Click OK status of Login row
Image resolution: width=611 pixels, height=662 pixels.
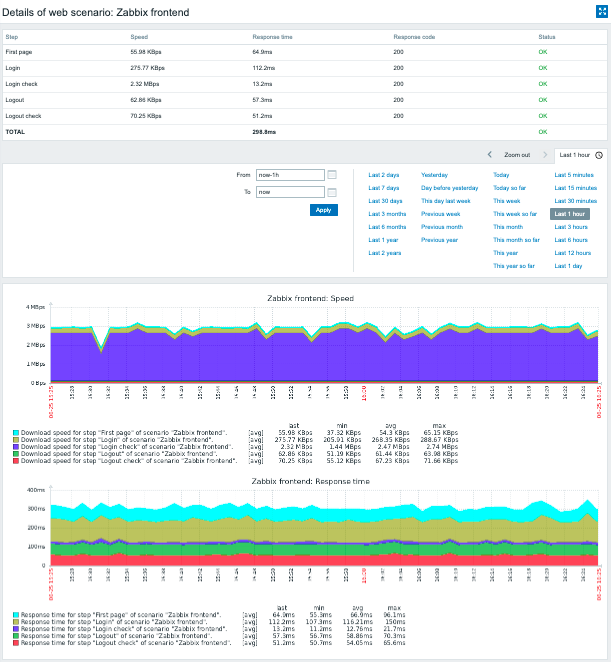point(543,68)
